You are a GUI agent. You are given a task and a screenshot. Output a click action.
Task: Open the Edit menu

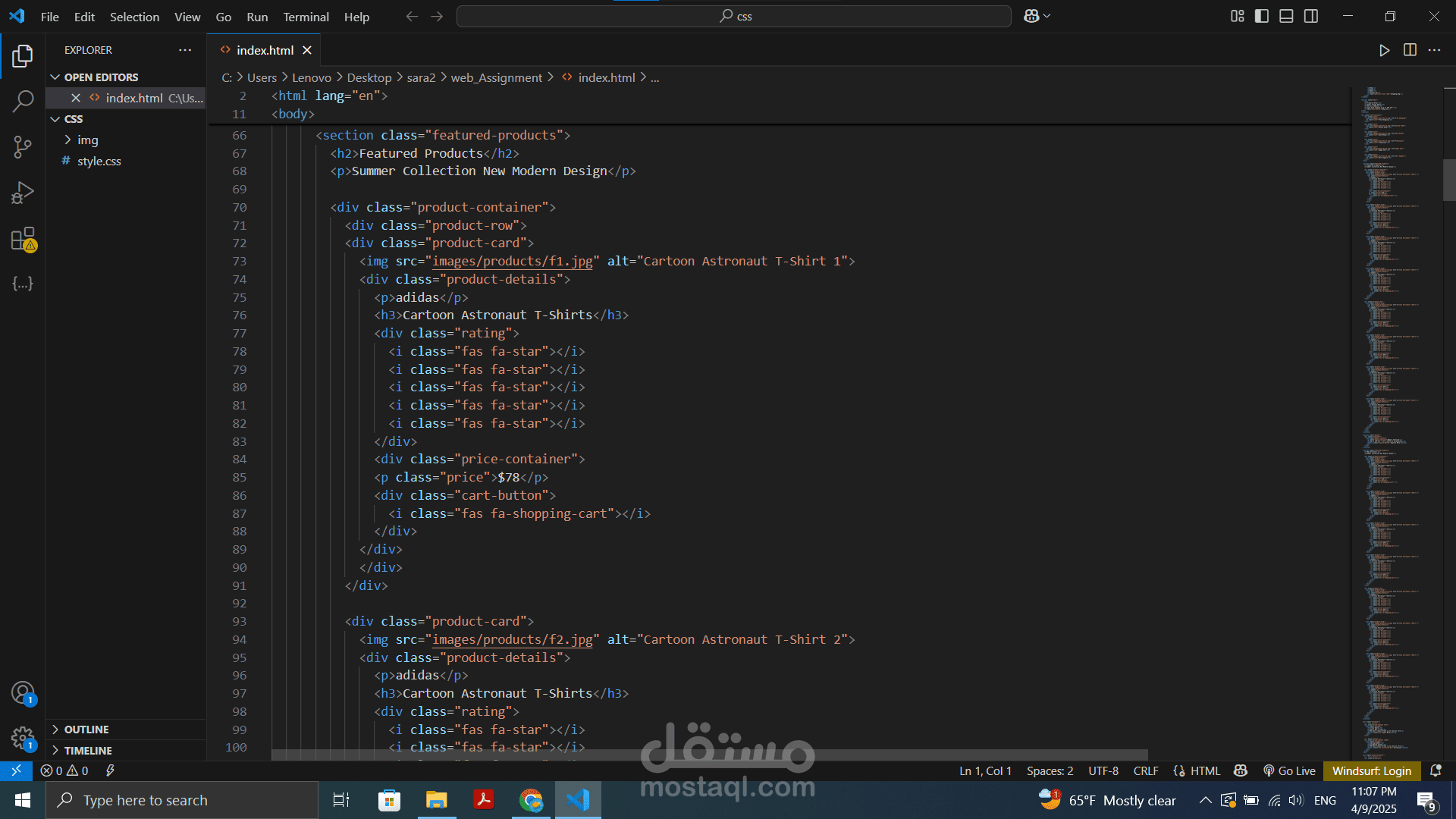pyautogui.click(x=84, y=17)
